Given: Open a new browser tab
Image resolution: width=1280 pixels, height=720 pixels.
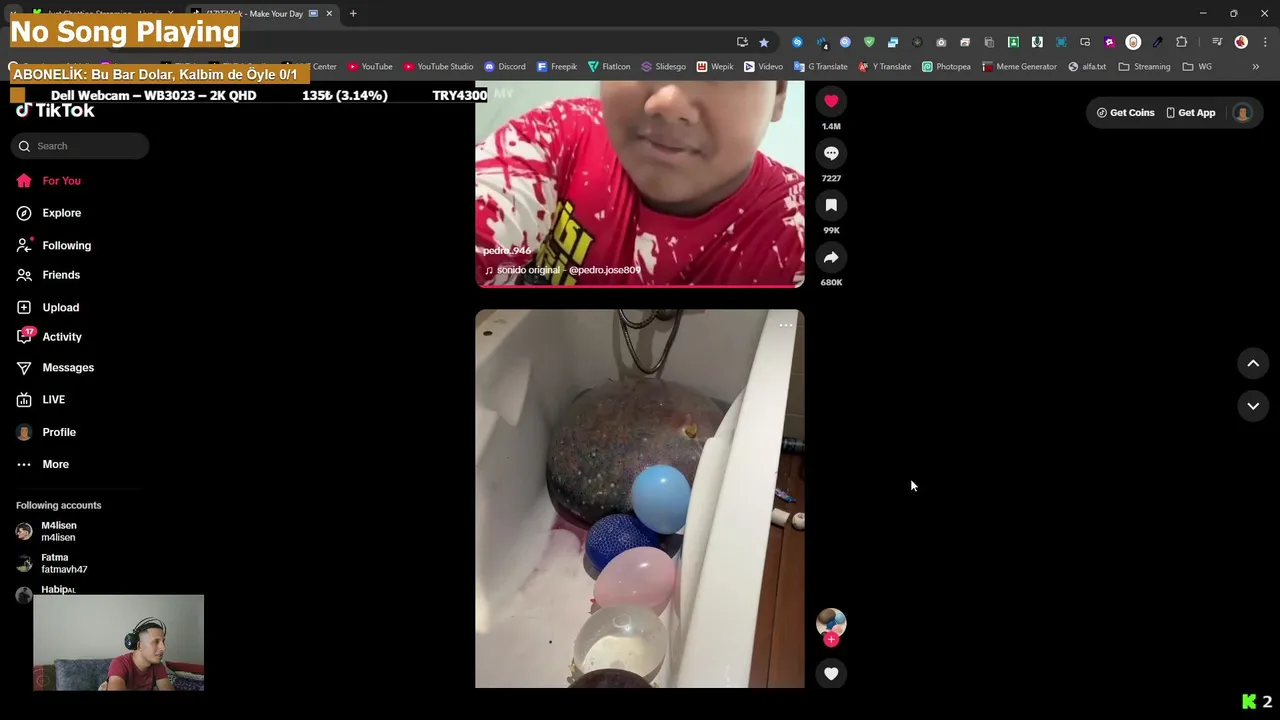Looking at the screenshot, I should tap(353, 13).
